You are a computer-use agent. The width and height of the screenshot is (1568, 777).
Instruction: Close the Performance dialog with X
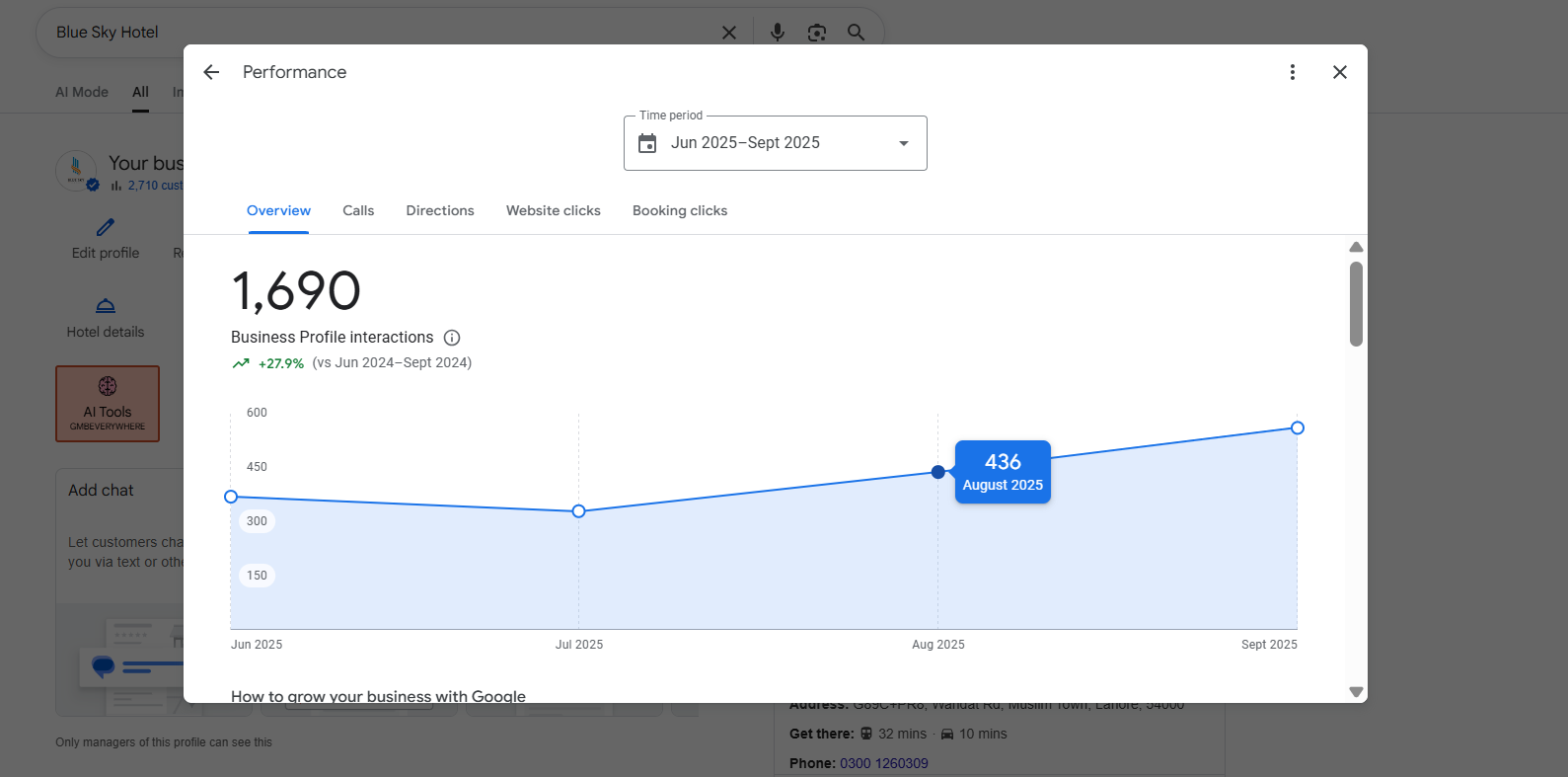coord(1339,72)
